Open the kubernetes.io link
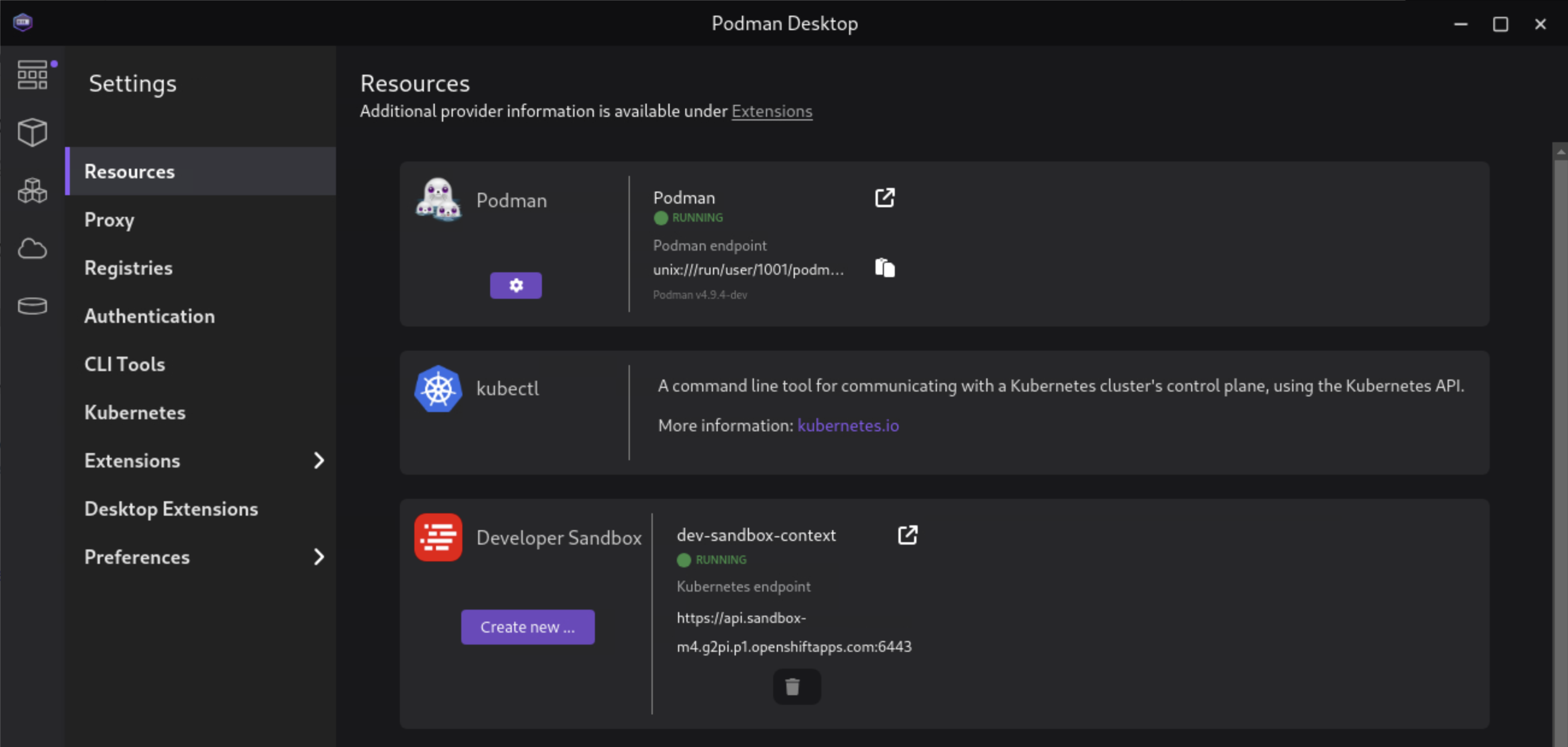This screenshot has height=747, width=1568. click(848, 425)
